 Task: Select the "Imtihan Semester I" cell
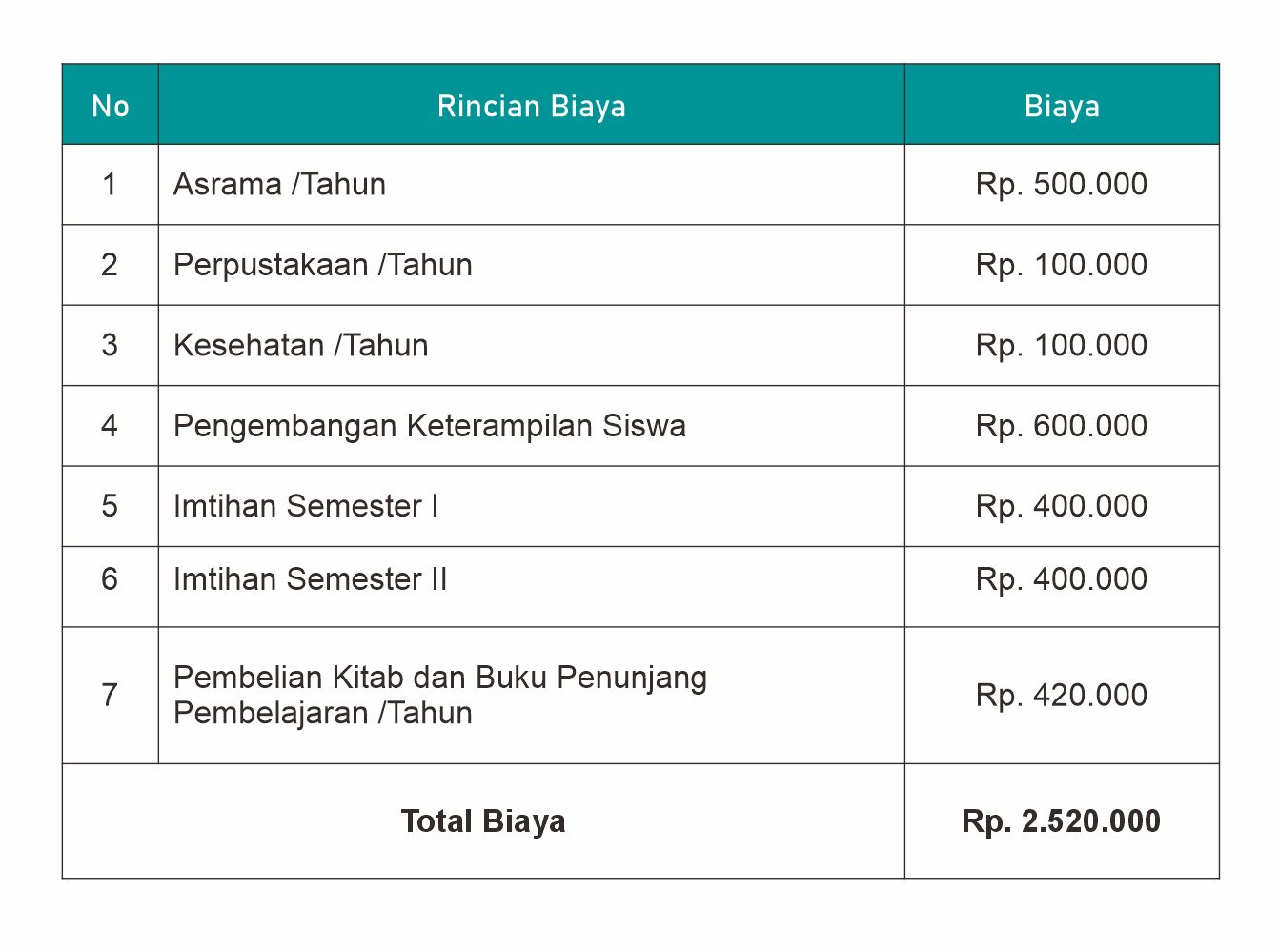click(x=305, y=506)
